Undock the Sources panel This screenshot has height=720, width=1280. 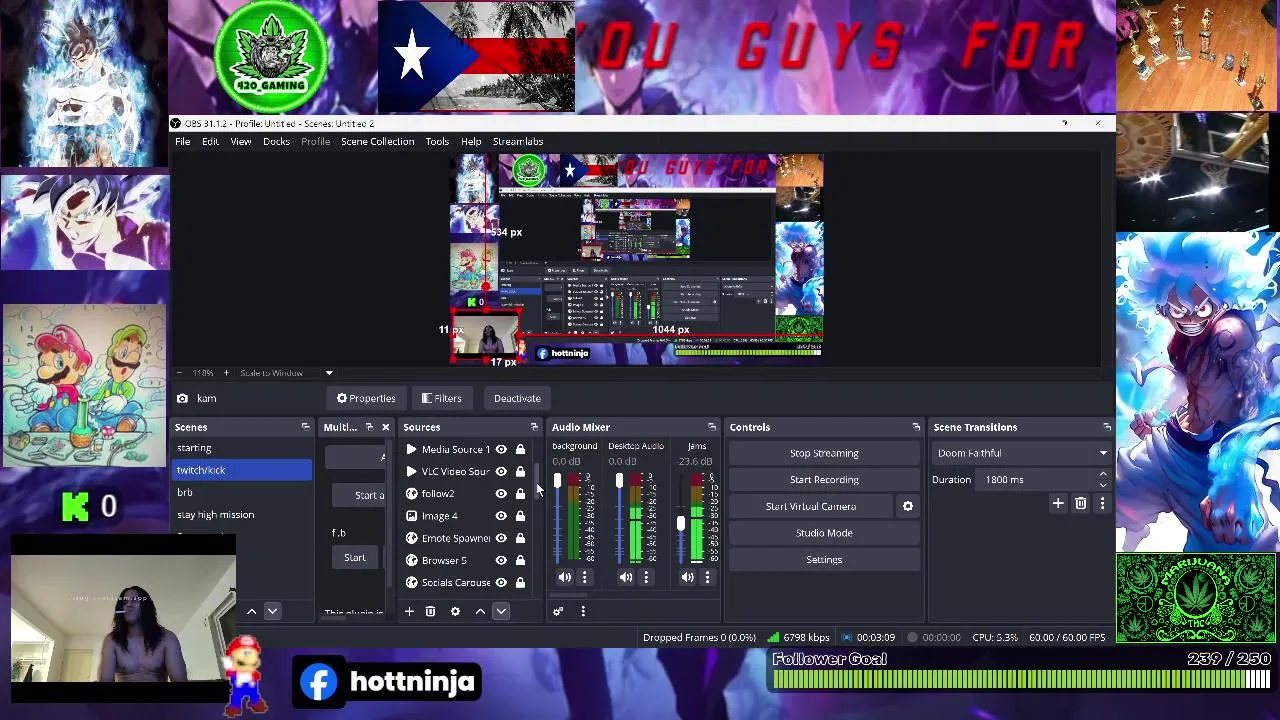pyautogui.click(x=534, y=427)
